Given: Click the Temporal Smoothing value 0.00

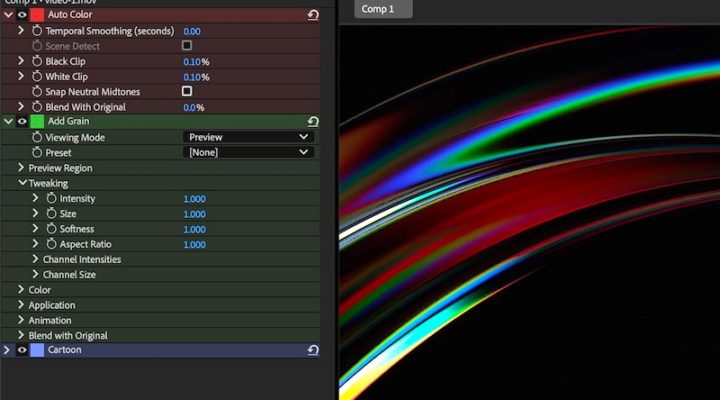Looking at the screenshot, I should (x=191, y=31).
